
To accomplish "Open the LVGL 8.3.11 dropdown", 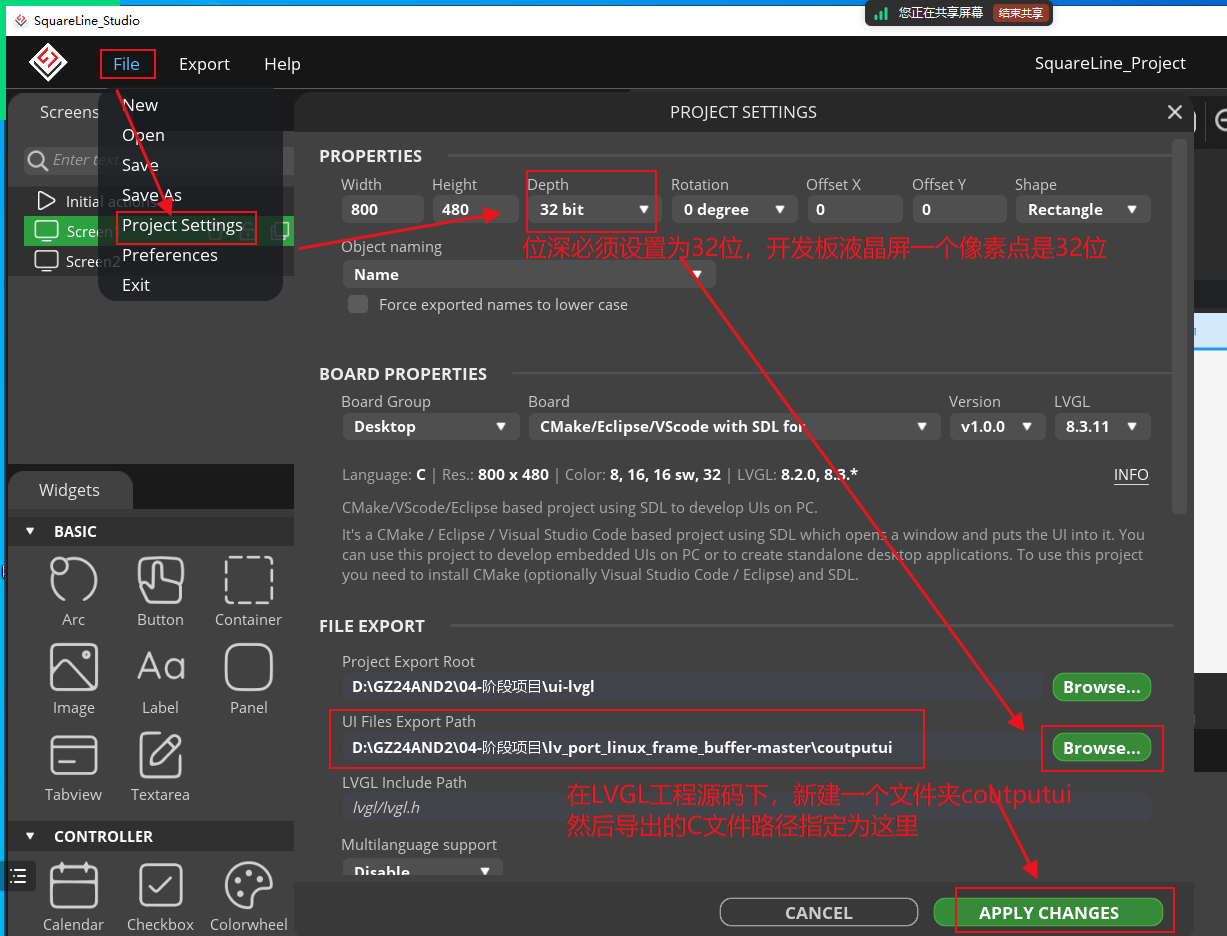I will (1102, 426).
